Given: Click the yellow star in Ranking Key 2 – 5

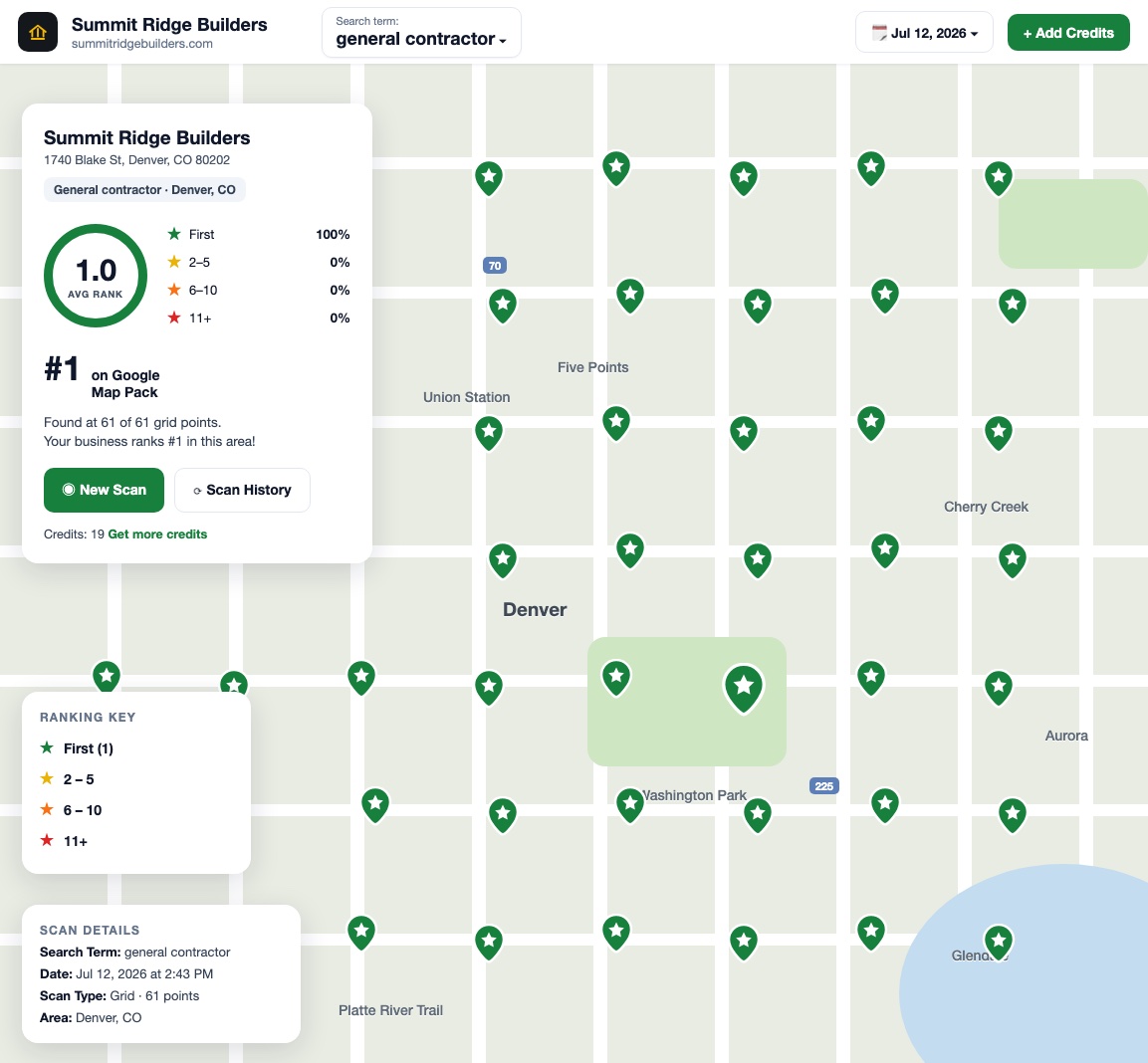Looking at the screenshot, I should pyautogui.click(x=47, y=778).
